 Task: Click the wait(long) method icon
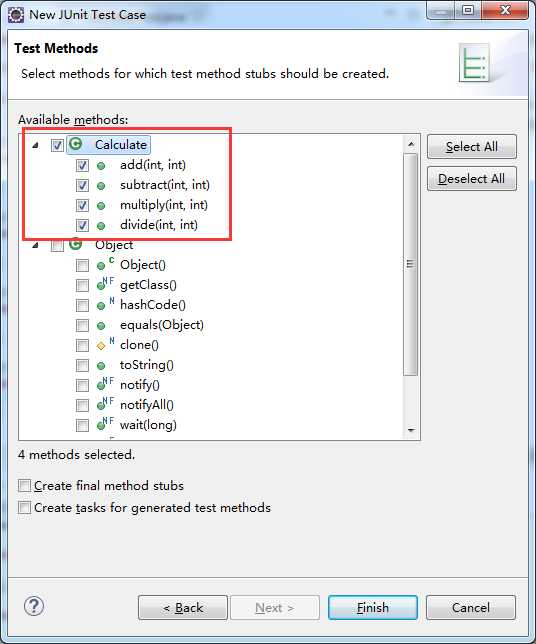point(105,424)
